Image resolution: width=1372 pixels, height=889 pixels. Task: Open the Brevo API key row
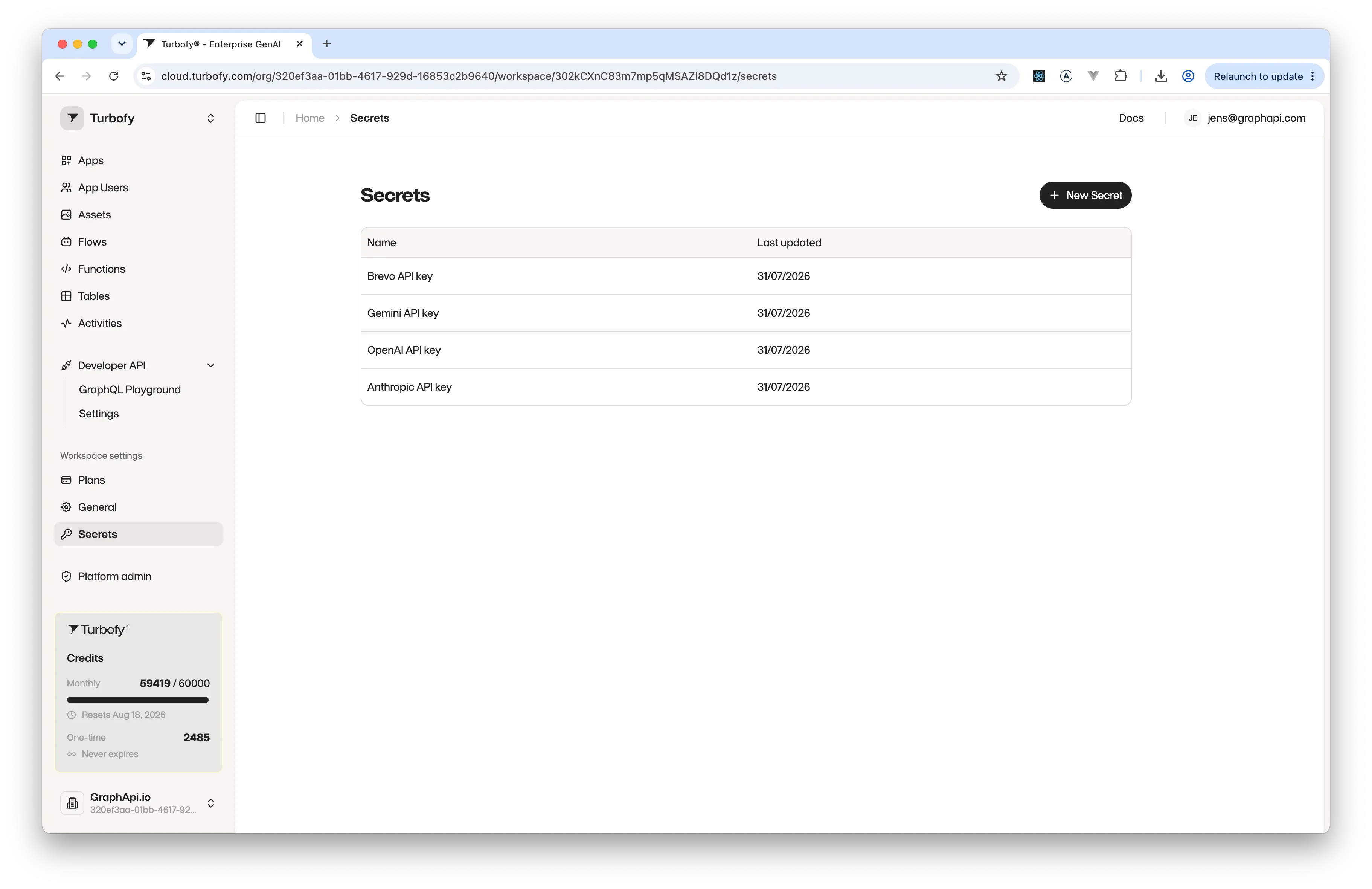[x=746, y=276]
